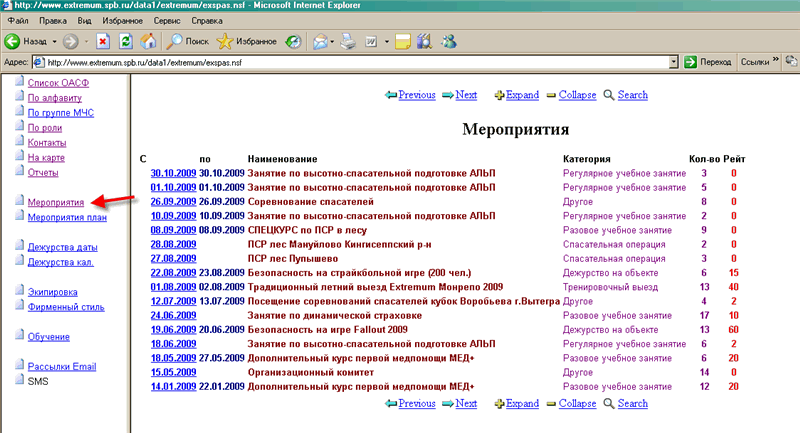Open the На карте link
Viewport: 800px width, 433px height.
pos(46,158)
